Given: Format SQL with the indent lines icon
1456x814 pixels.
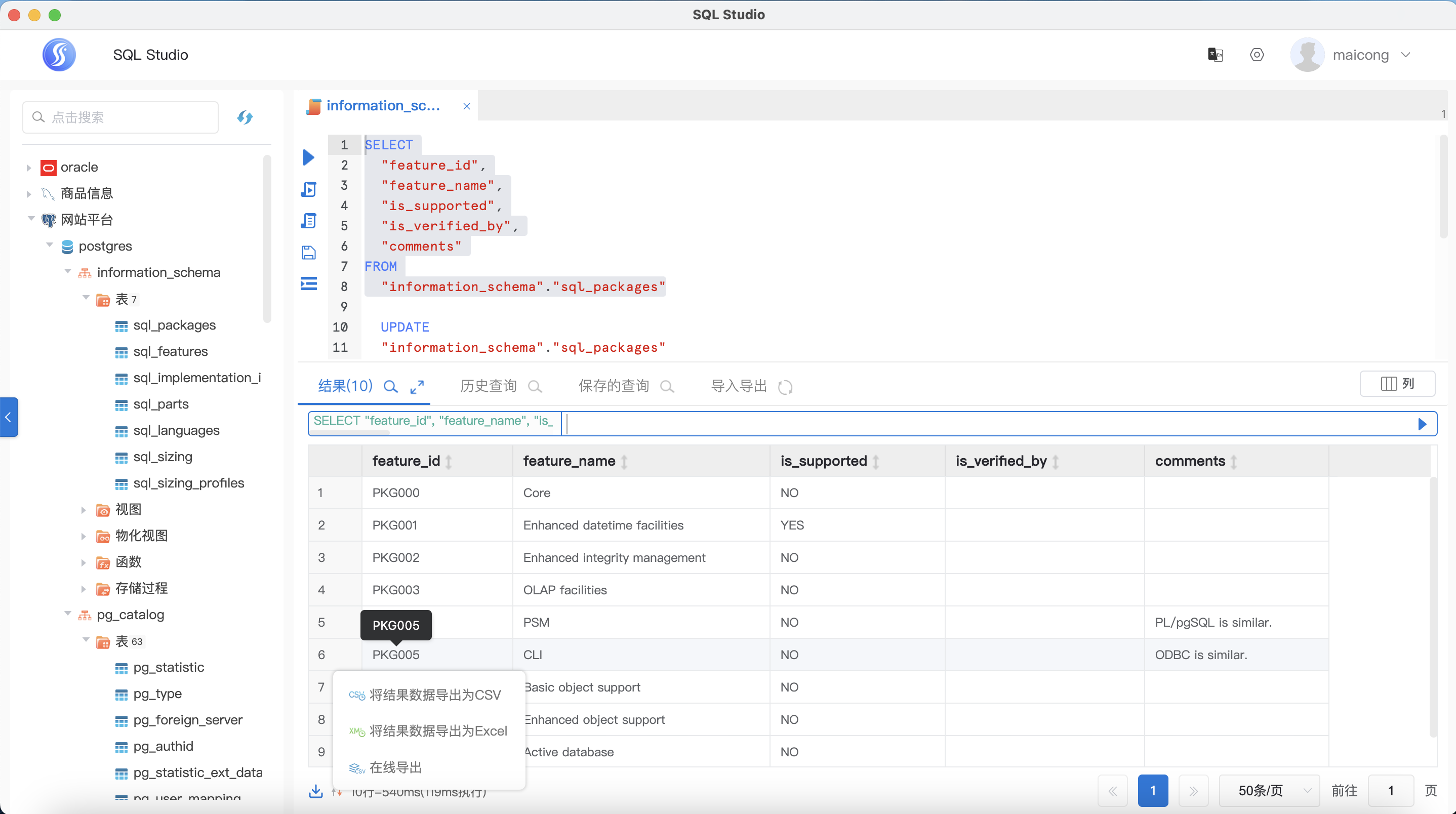Looking at the screenshot, I should click(309, 283).
